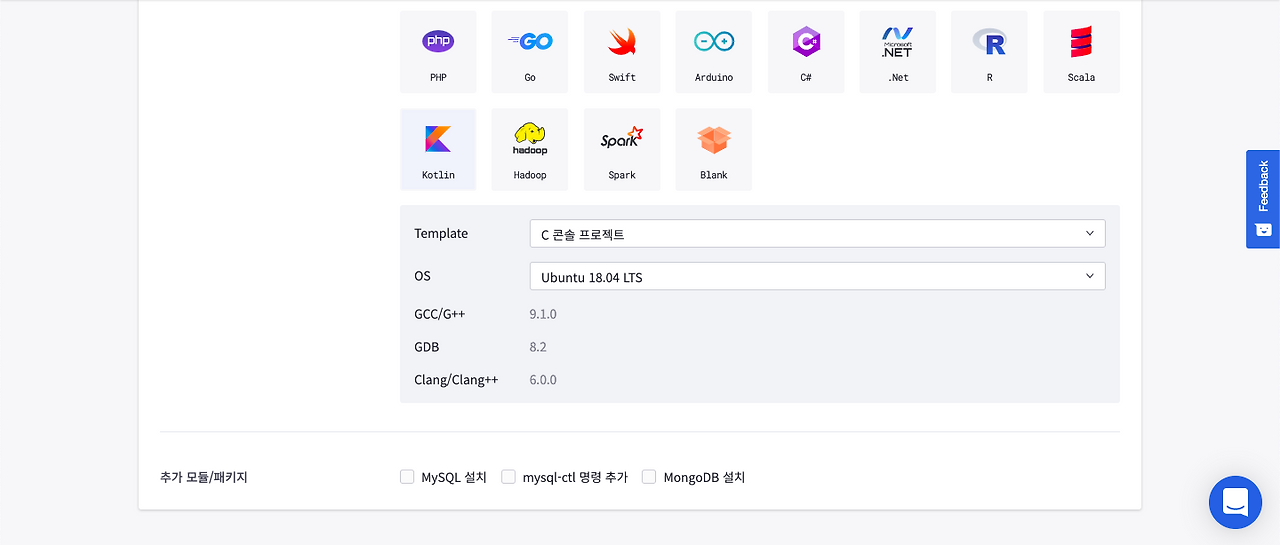Click the Clang/Clang++ row label
Screen dimensions: 1280x545
[x=456, y=380]
